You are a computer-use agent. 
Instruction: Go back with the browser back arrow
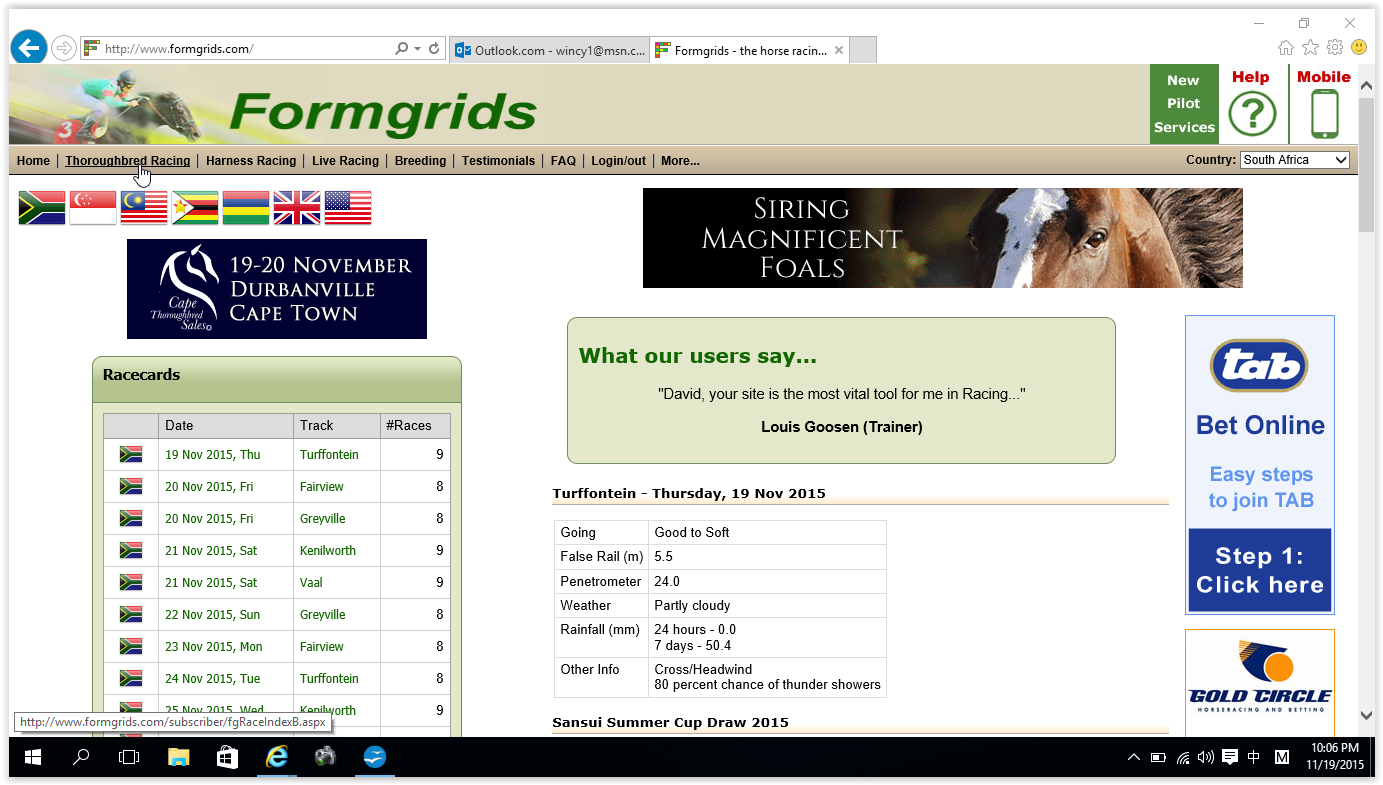coord(29,47)
